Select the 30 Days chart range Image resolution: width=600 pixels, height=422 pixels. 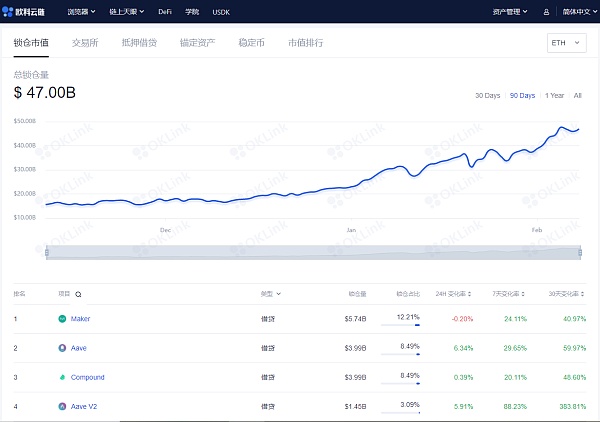click(487, 95)
